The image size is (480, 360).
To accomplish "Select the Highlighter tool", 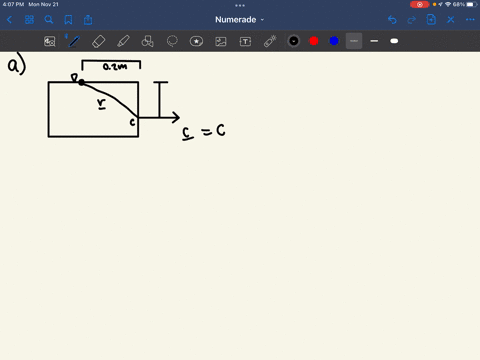I will click(123, 41).
